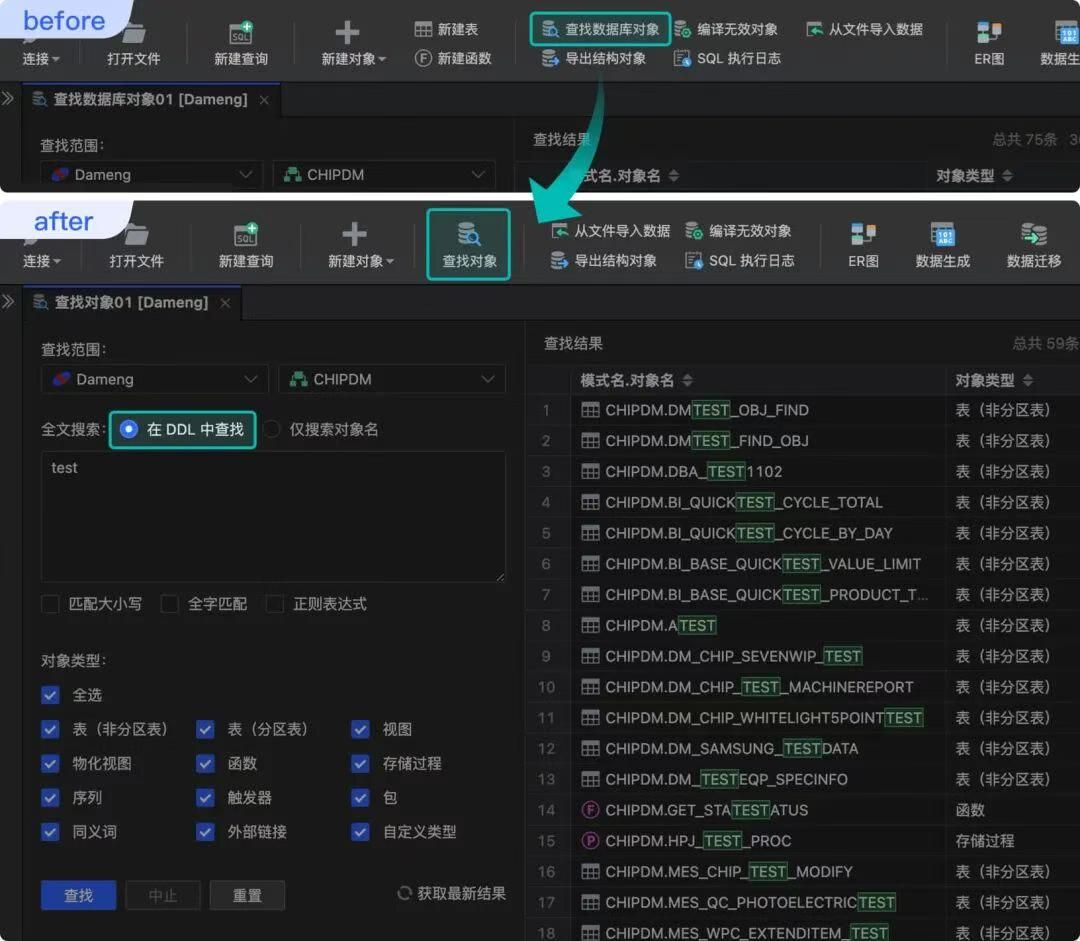Expand sidebar using after panel chevrons
This screenshot has height=941, width=1080.
(8, 302)
